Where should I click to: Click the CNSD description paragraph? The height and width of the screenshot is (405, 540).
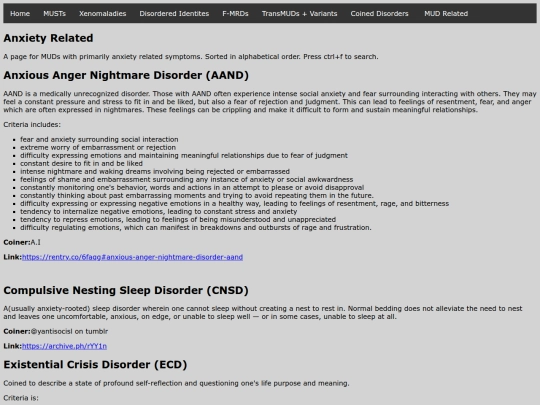pyautogui.click(x=263, y=313)
